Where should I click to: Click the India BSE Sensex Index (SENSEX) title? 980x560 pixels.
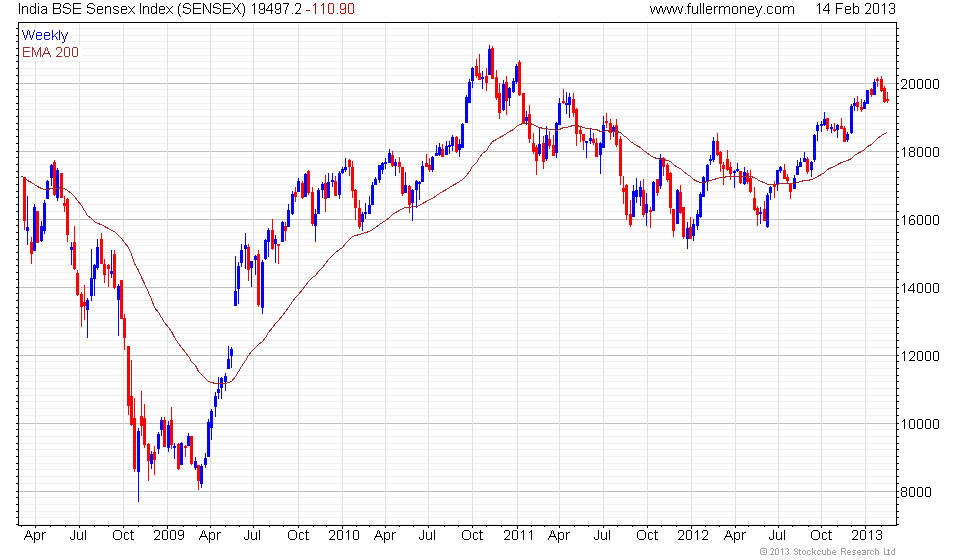[x=132, y=9]
